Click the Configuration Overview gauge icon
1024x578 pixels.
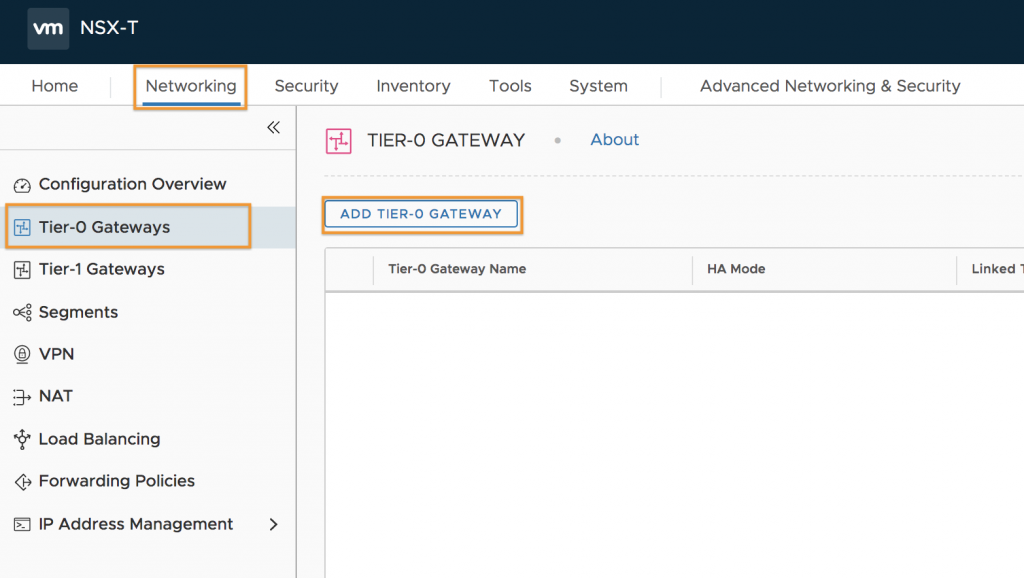[x=22, y=185]
